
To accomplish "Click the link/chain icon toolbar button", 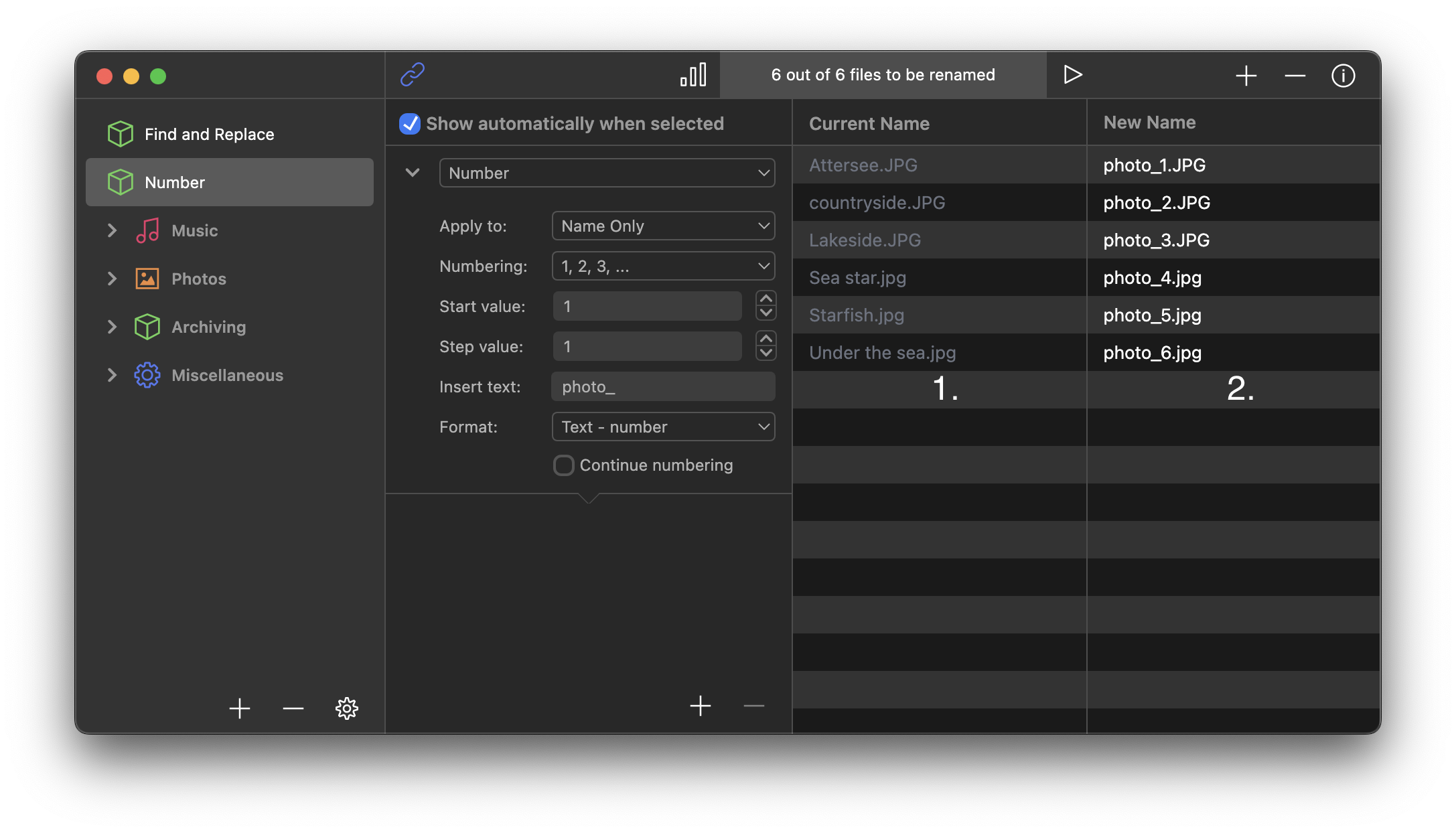I will point(413,75).
